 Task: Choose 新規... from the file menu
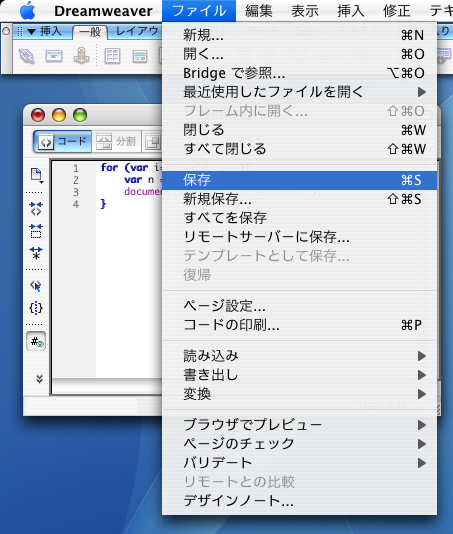299,35
